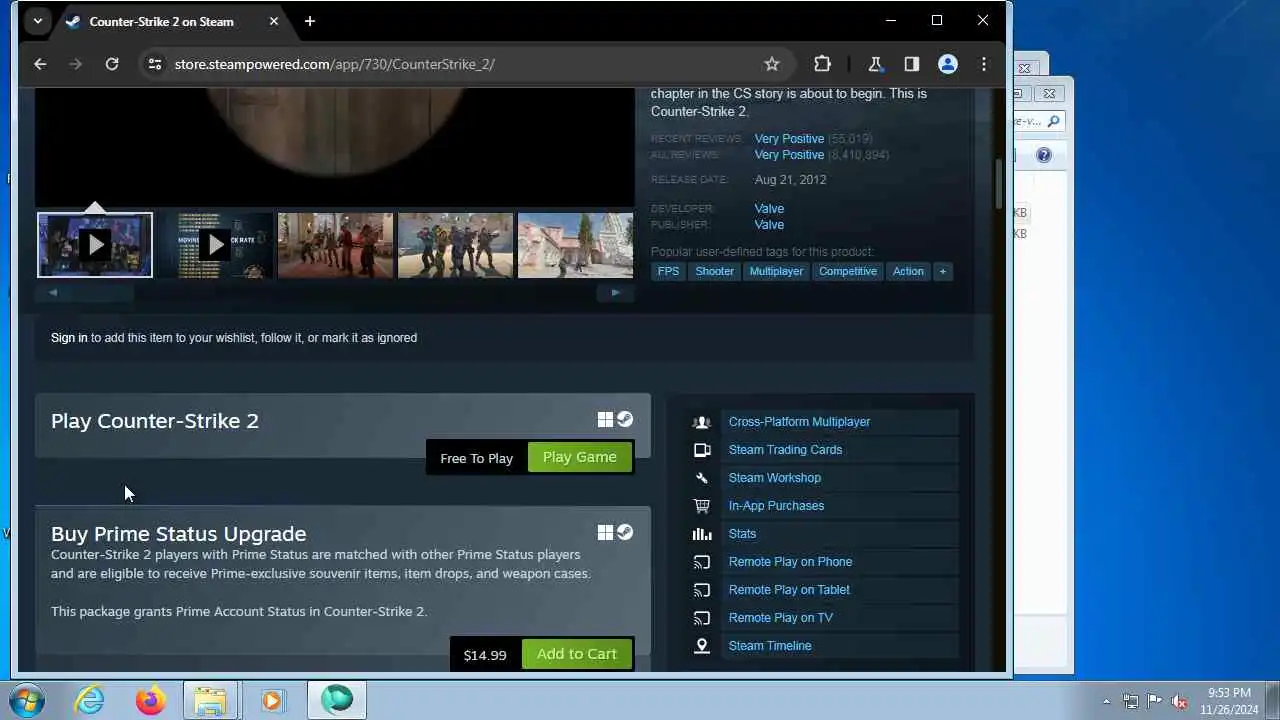Open all reviews Very Positive link
The height and width of the screenshot is (720, 1280).
[x=789, y=155]
